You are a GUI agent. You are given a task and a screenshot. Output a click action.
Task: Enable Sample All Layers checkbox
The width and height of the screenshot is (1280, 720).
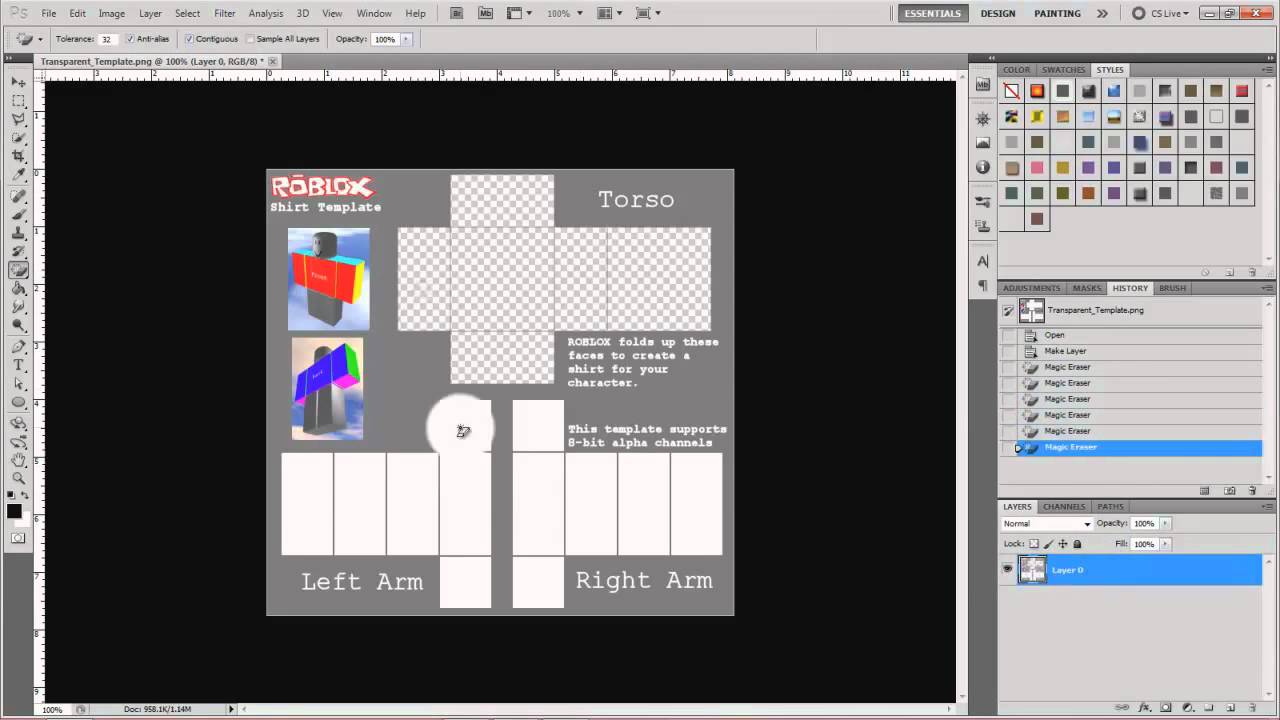point(250,39)
